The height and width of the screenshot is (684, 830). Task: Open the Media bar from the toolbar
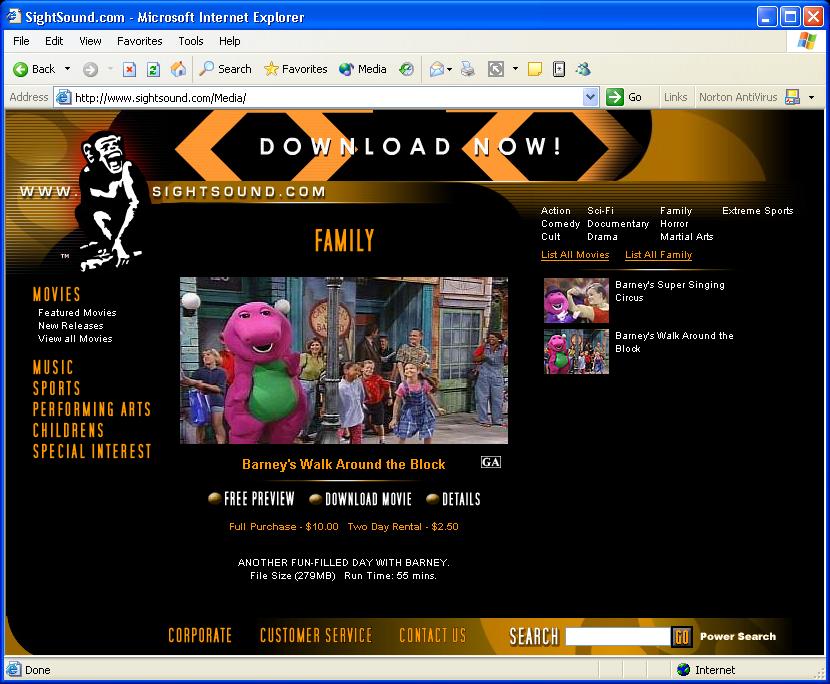pos(363,69)
